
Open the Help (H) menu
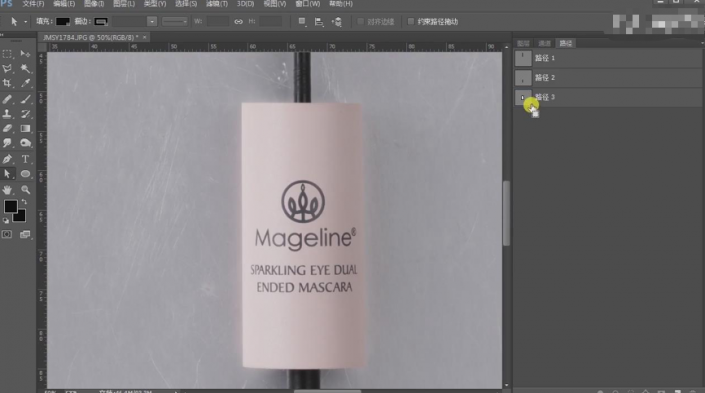[x=341, y=4]
